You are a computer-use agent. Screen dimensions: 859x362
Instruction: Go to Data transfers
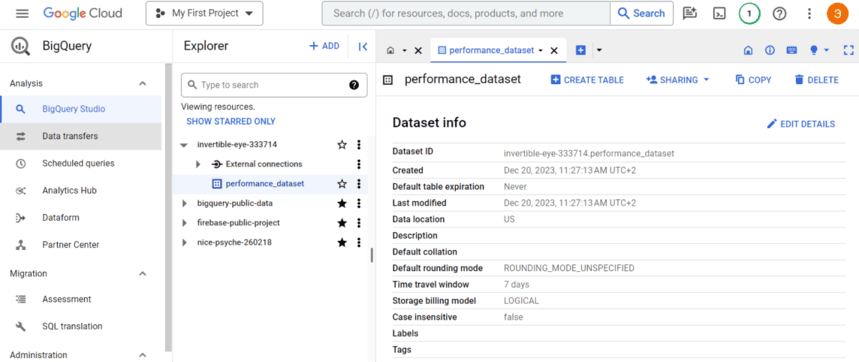(81, 136)
